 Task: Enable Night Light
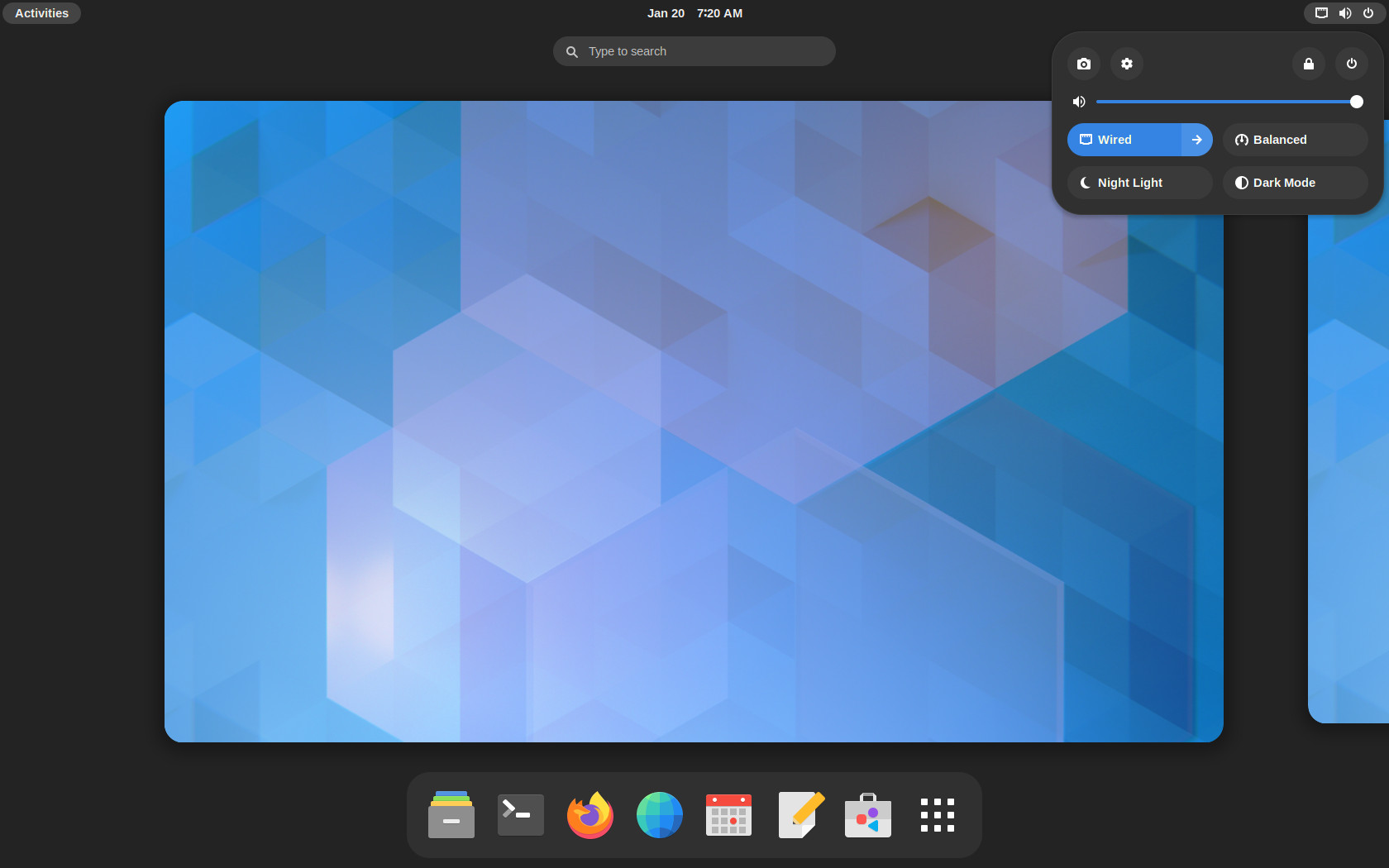point(1140,183)
